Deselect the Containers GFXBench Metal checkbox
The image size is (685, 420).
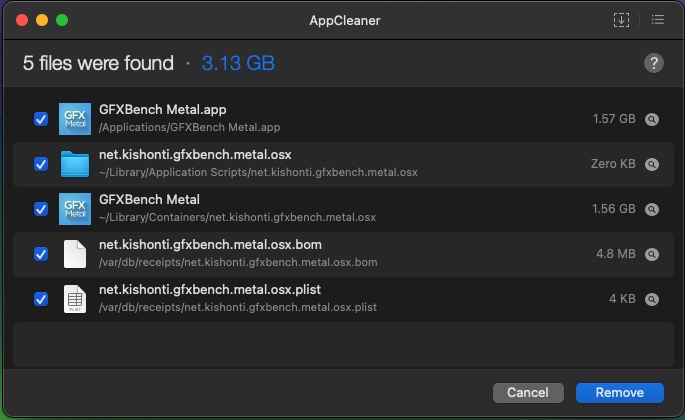[x=41, y=209]
